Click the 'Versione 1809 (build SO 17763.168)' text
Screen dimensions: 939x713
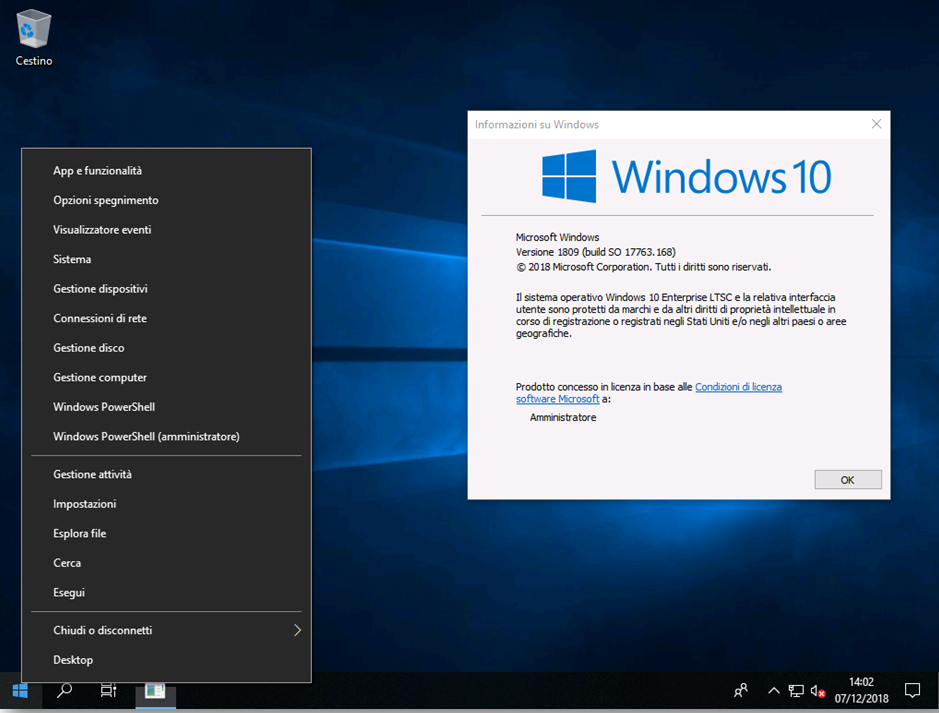tap(595, 252)
